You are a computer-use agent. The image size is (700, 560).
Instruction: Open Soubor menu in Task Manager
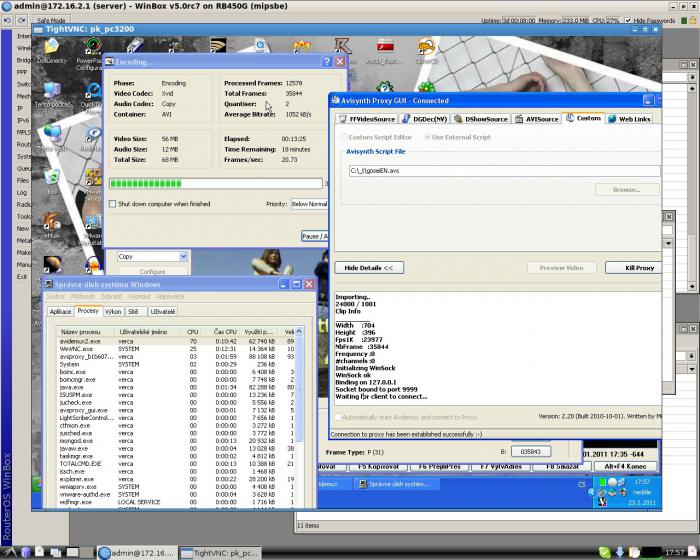(55, 296)
